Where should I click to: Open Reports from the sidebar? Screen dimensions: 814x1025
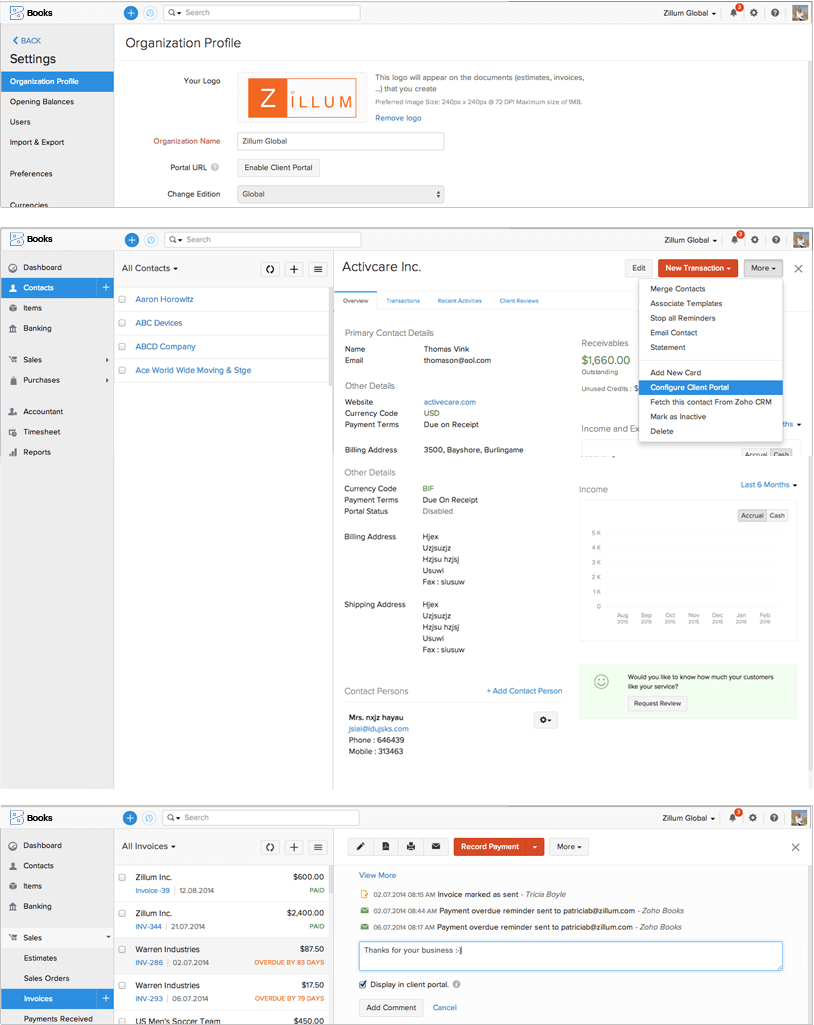[37, 452]
